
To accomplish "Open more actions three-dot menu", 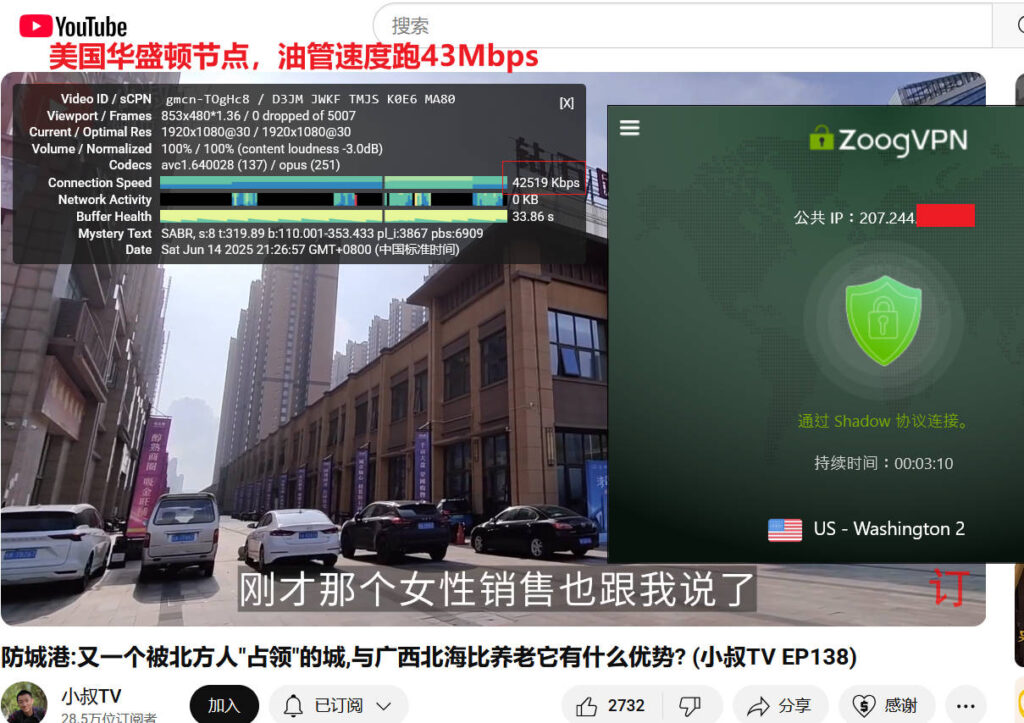I will click(x=965, y=705).
